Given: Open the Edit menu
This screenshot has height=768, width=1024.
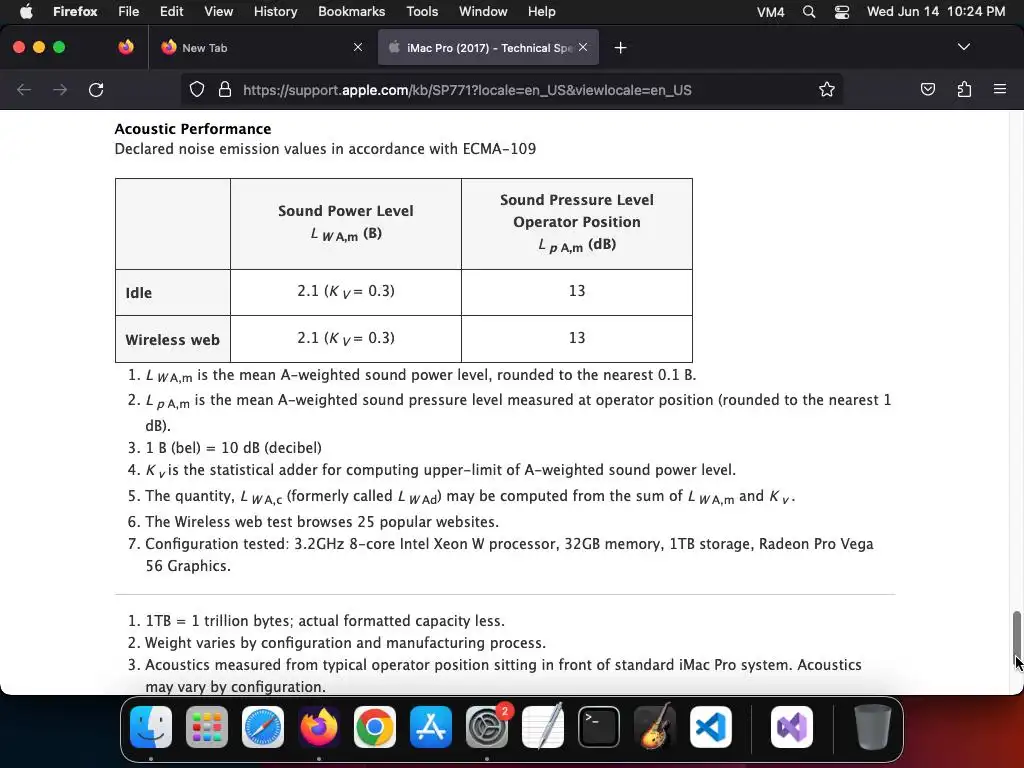Looking at the screenshot, I should point(172,12).
